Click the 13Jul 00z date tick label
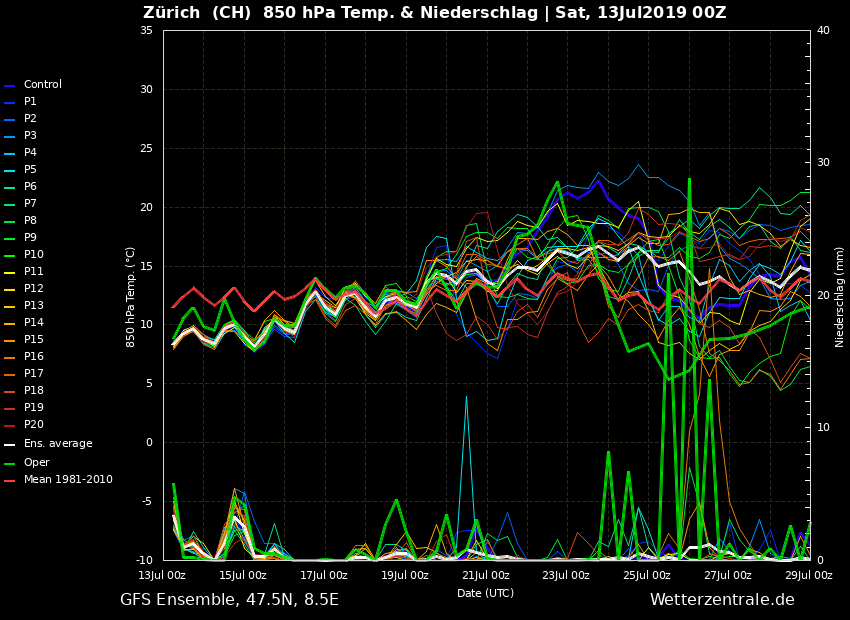Image resolution: width=850 pixels, height=620 pixels. (162, 575)
